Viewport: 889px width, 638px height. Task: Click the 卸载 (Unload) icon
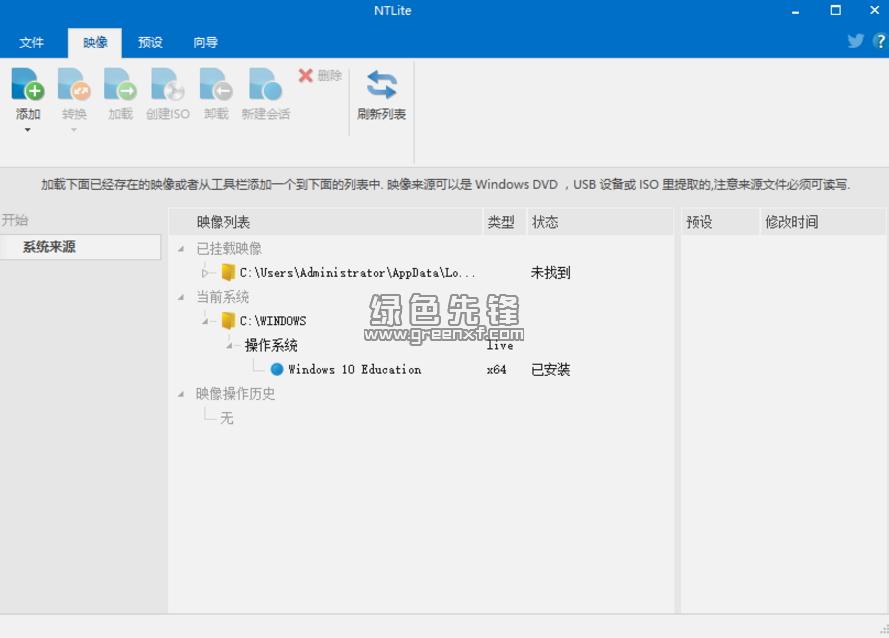[x=216, y=84]
